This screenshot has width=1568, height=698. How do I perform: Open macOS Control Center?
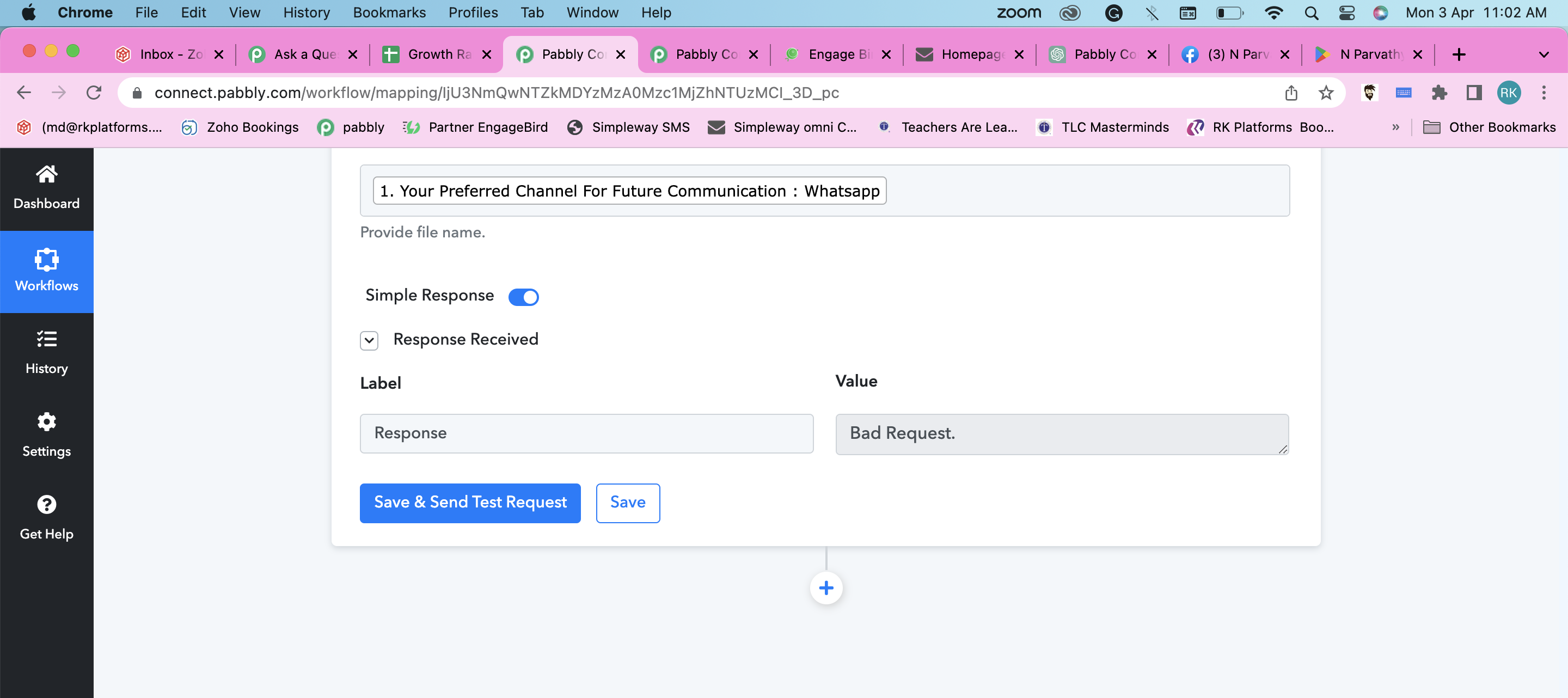[1346, 13]
